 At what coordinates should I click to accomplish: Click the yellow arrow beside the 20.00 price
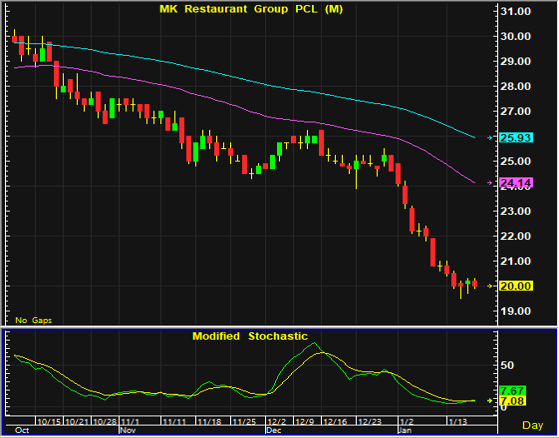(x=490, y=286)
